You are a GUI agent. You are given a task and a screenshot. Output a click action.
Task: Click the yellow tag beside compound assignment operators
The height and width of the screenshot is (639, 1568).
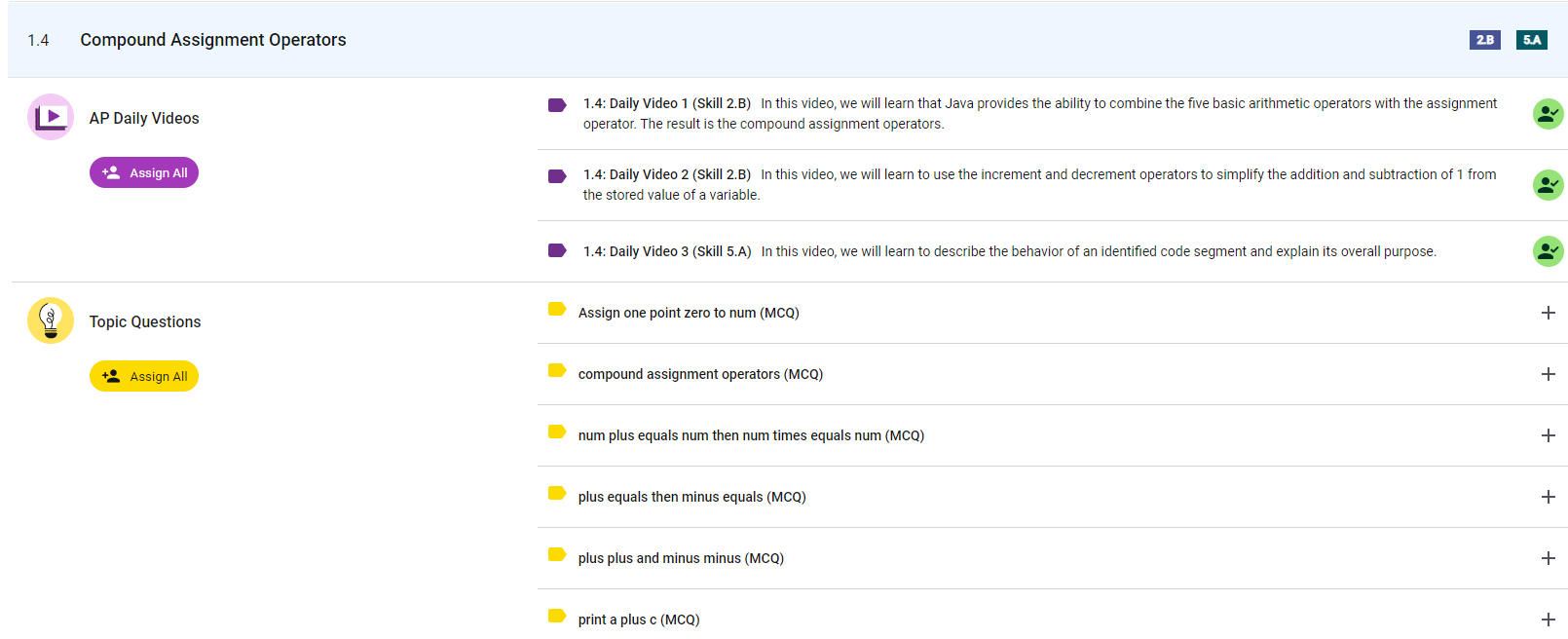pyautogui.click(x=557, y=370)
